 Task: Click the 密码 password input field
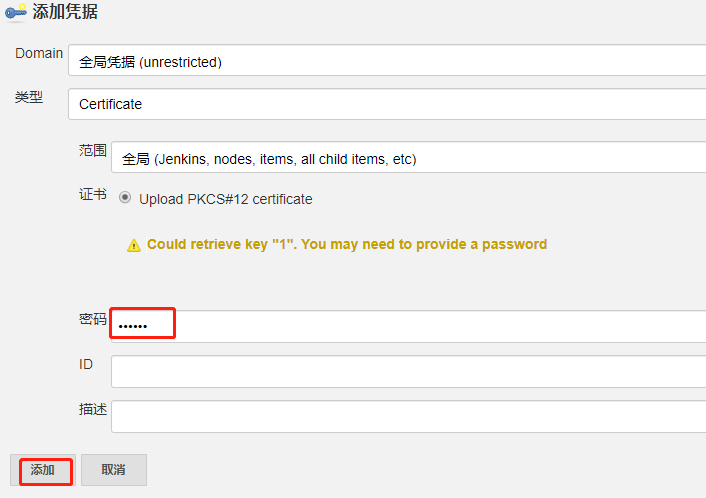pyautogui.click(x=408, y=326)
